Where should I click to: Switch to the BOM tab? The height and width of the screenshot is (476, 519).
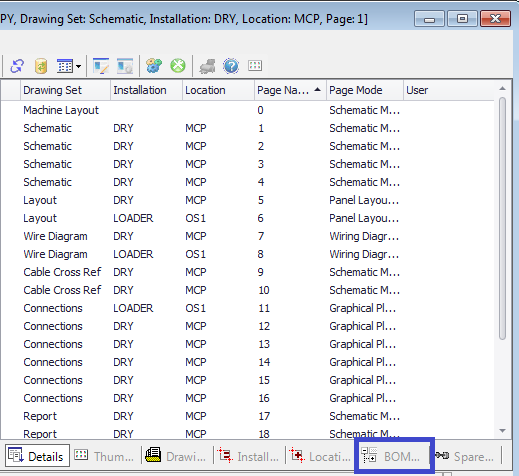[x=392, y=456]
